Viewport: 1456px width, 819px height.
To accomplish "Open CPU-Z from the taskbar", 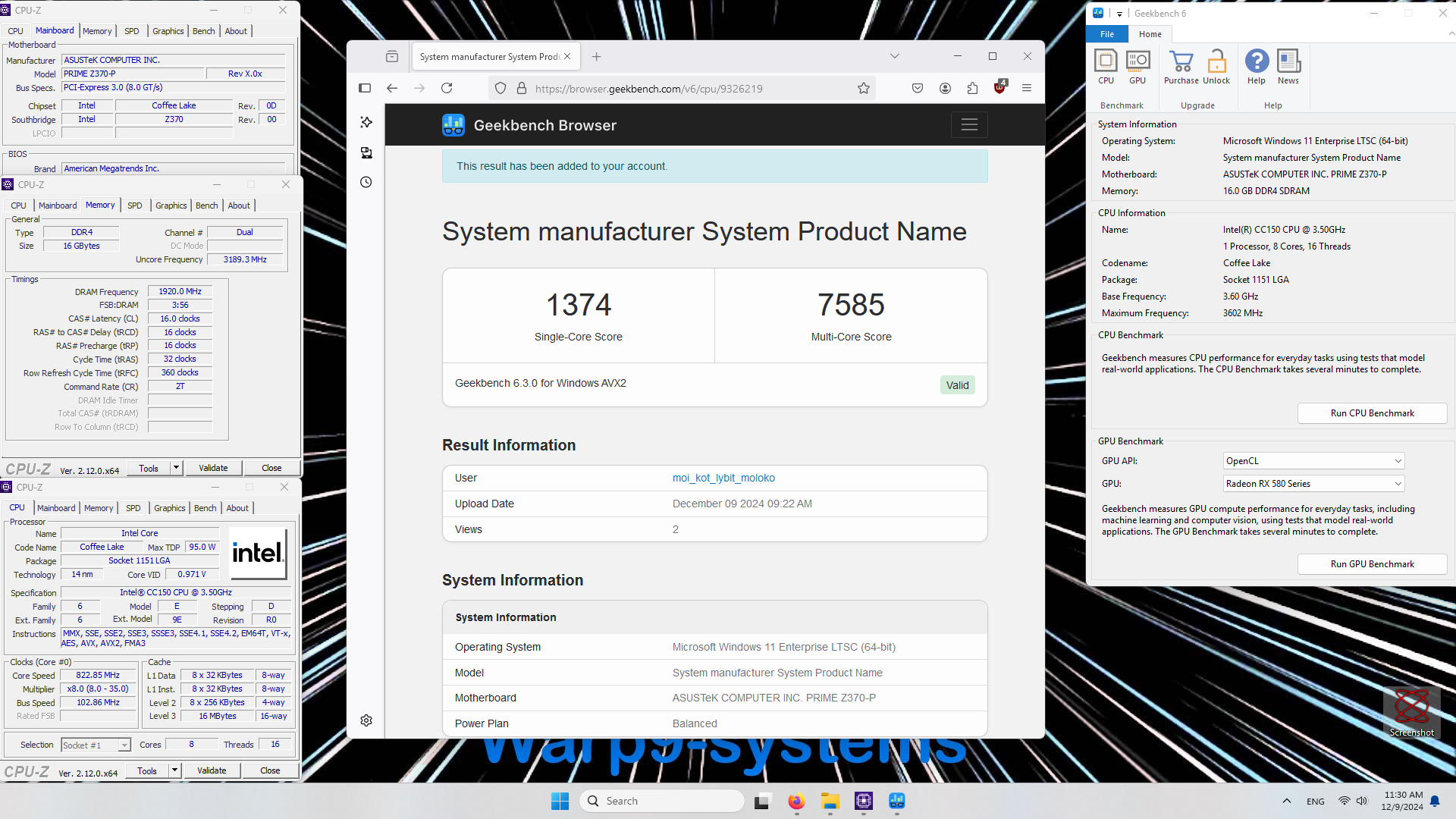I will coord(863,801).
